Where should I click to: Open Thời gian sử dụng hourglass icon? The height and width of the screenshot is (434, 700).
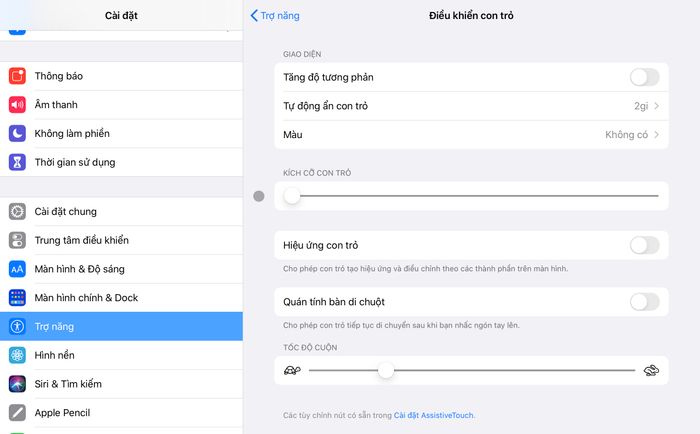[18, 162]
